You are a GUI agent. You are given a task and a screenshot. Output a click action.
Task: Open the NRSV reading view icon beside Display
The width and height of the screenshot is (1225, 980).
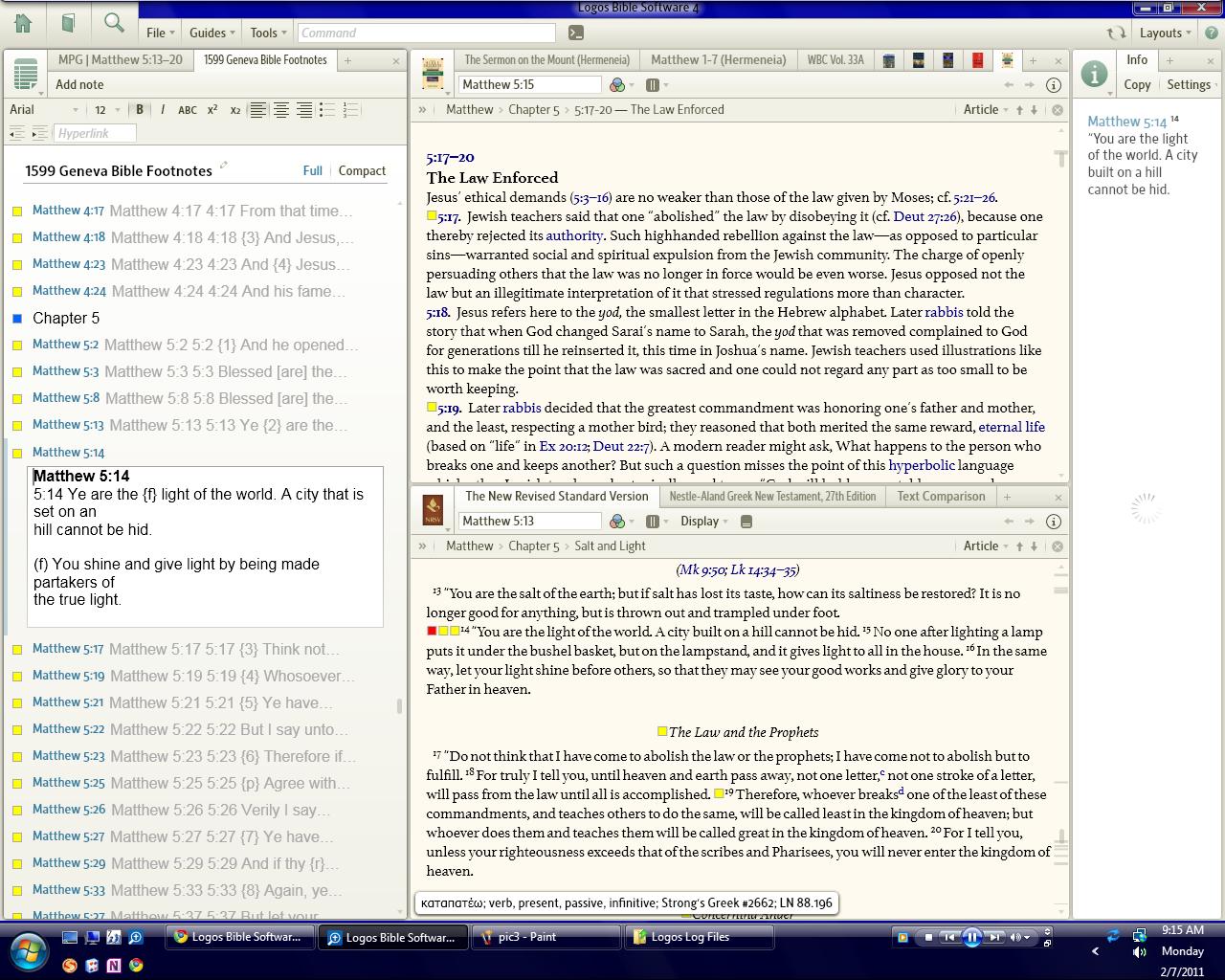point(746,522)
